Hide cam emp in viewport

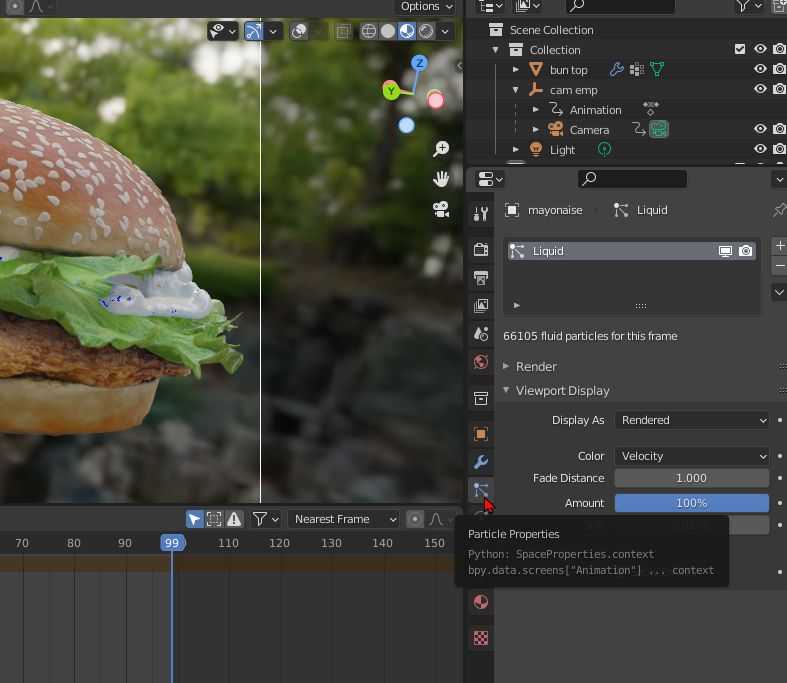[760, 89]
